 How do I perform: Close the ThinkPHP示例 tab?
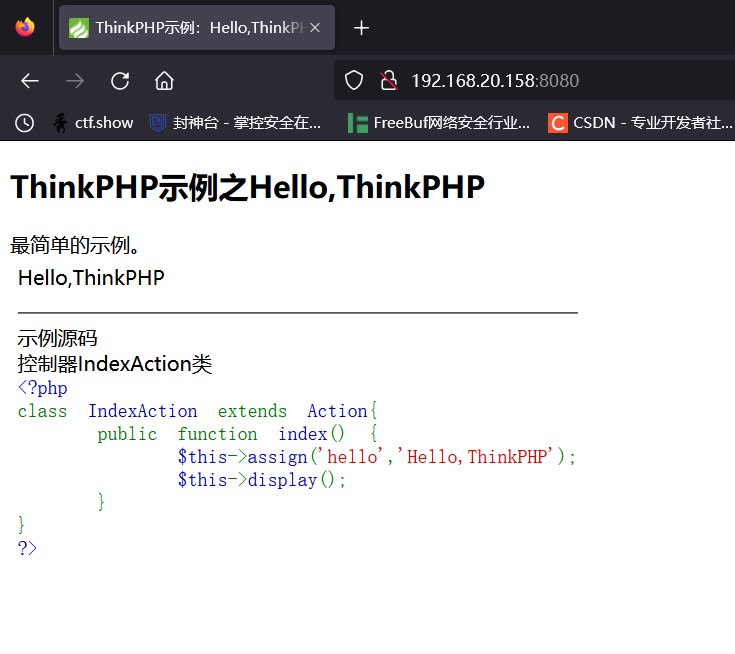pyautogui.click(x=315, y=28)
